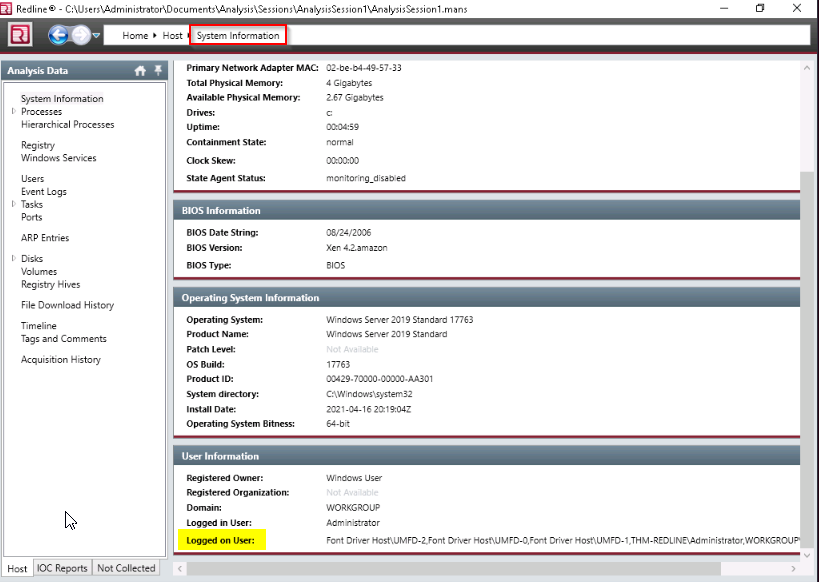
Task: Open the Users item
Action: (32, 179)
